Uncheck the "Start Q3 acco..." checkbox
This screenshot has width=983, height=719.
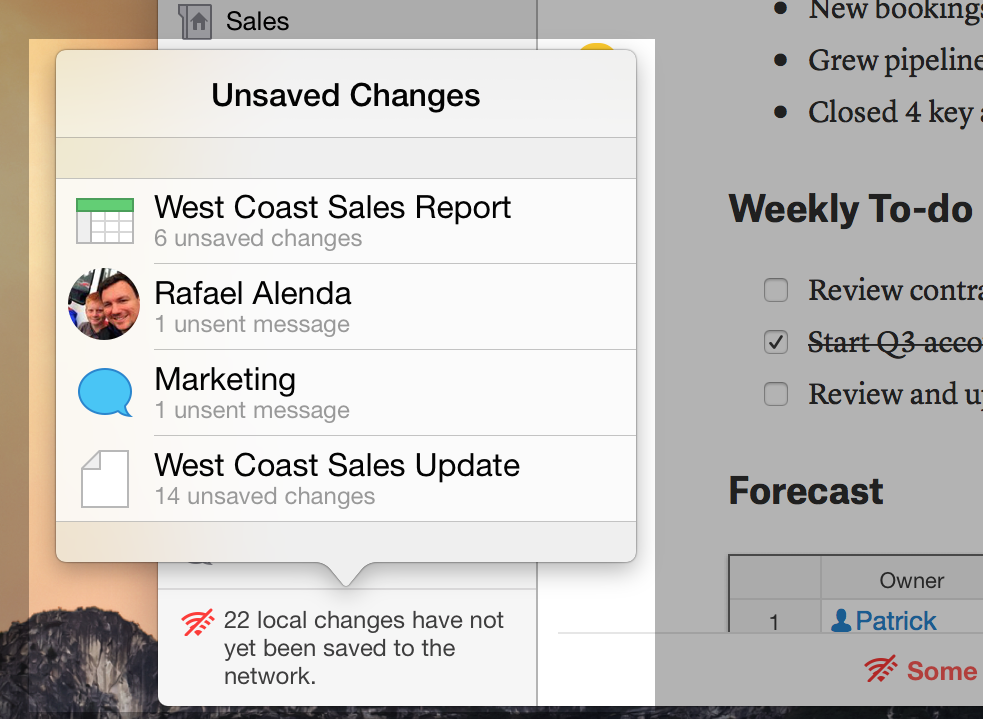tap(776, 342)
